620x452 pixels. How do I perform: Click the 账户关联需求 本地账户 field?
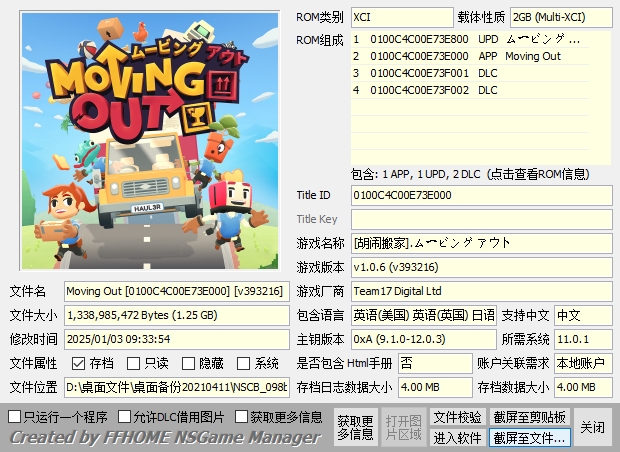point(583,363)
